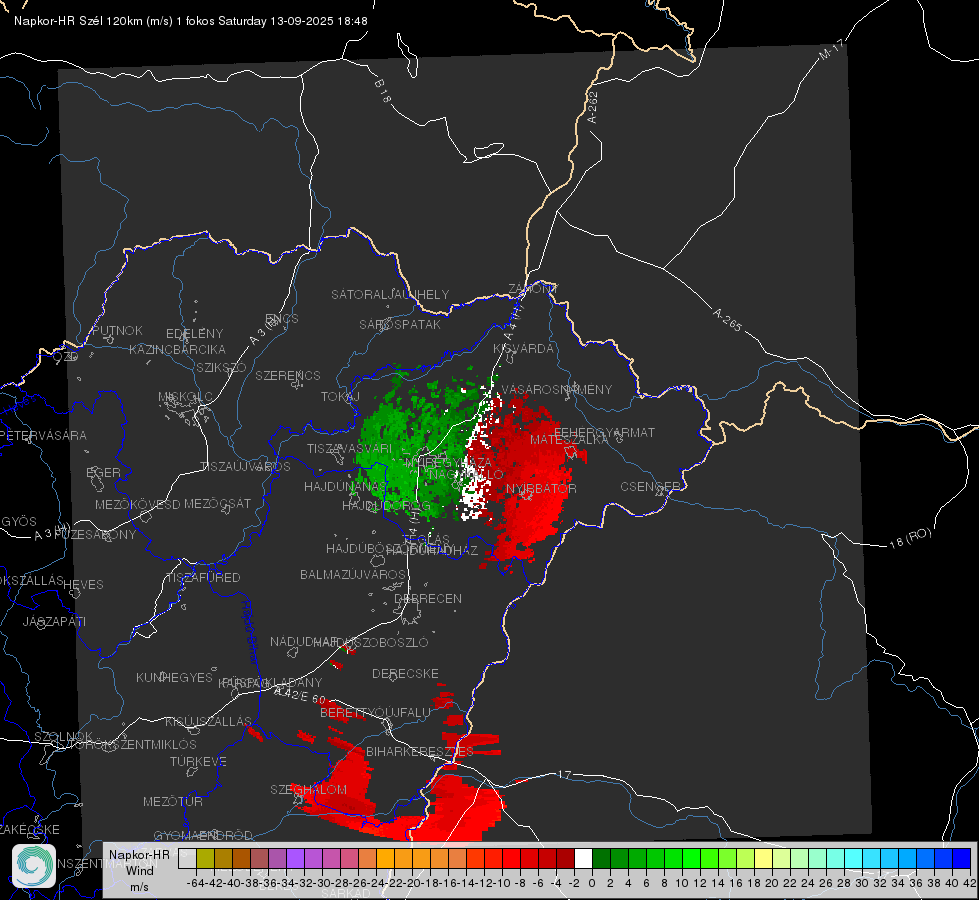
Task: Click the SÁTORALJAÚJHELY label
Action: [x=390, y=294]
